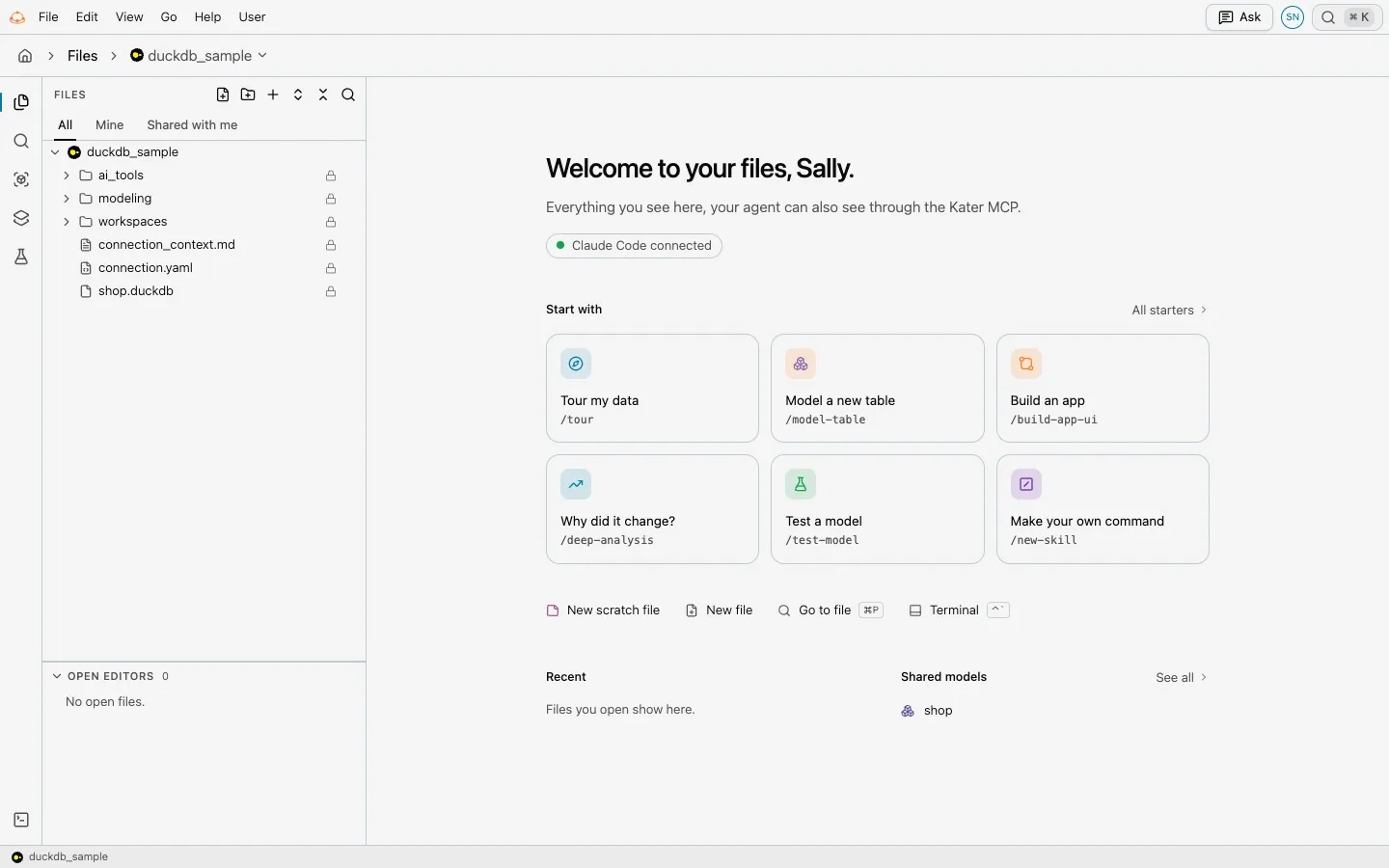The height and width of the screenshot is (868, 1389).
Task: Open the SN user avatar
Action: 1293,17
